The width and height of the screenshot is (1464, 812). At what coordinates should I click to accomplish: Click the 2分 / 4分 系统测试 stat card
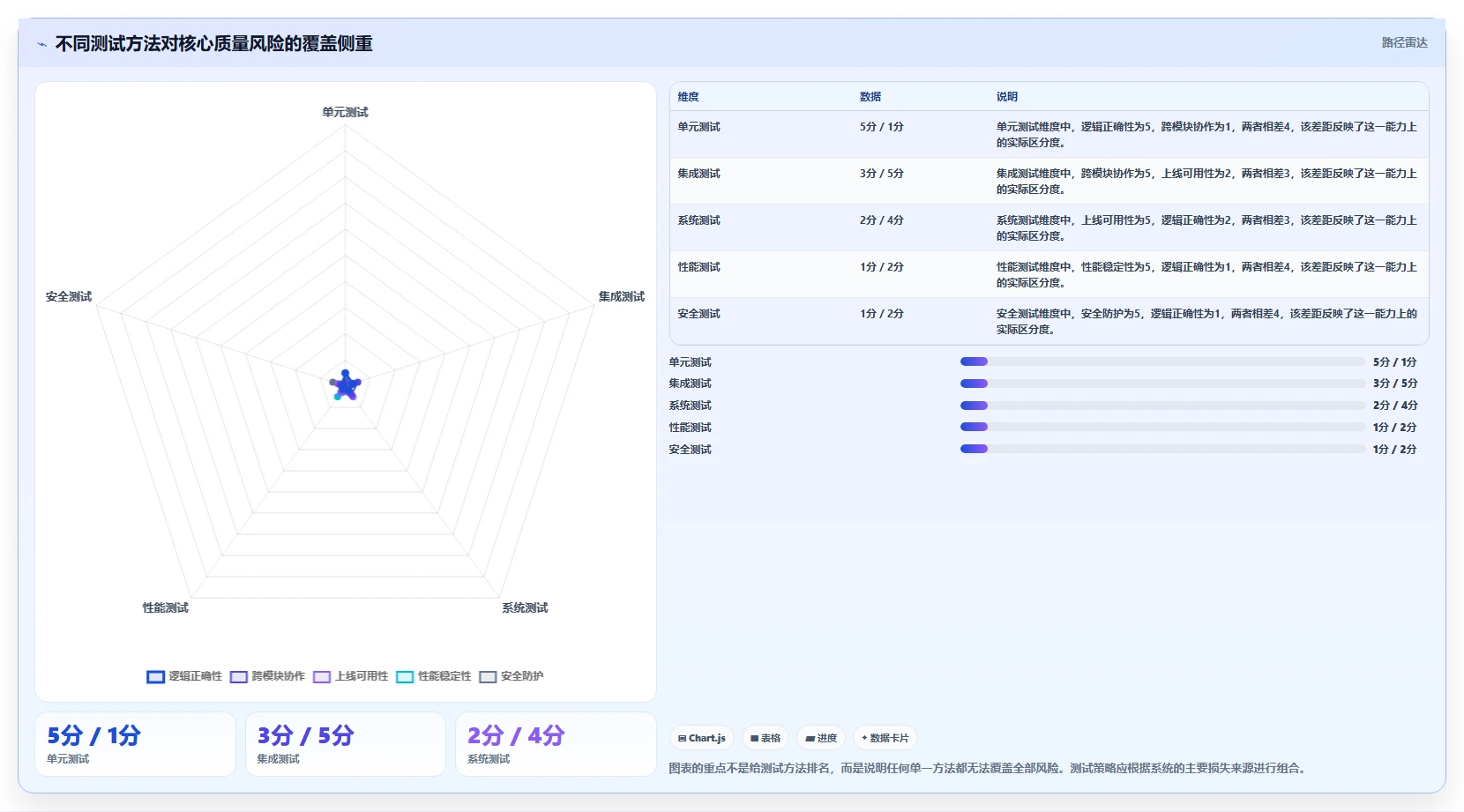pos(556,744)
